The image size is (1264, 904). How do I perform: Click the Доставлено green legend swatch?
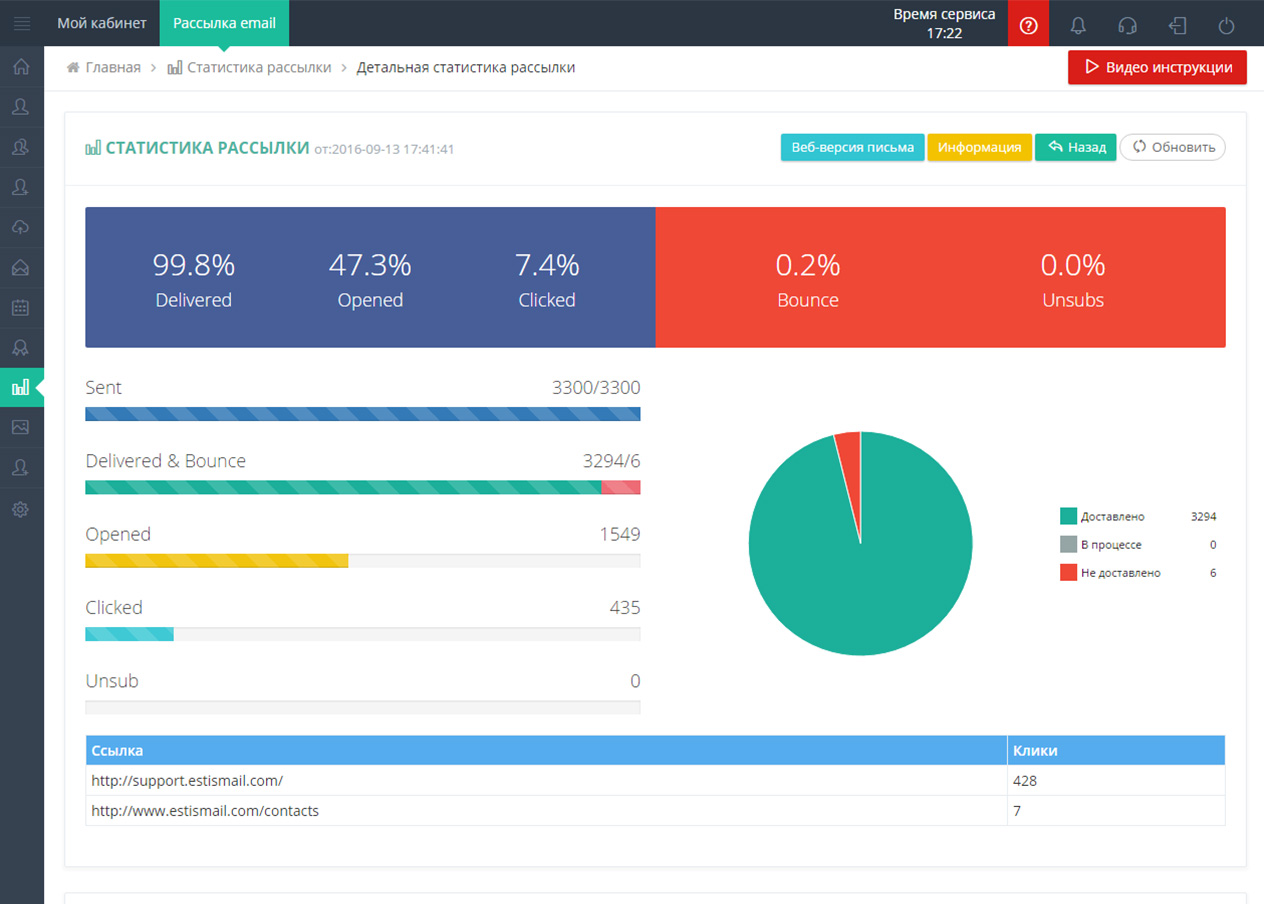[x=1068, y=517]
